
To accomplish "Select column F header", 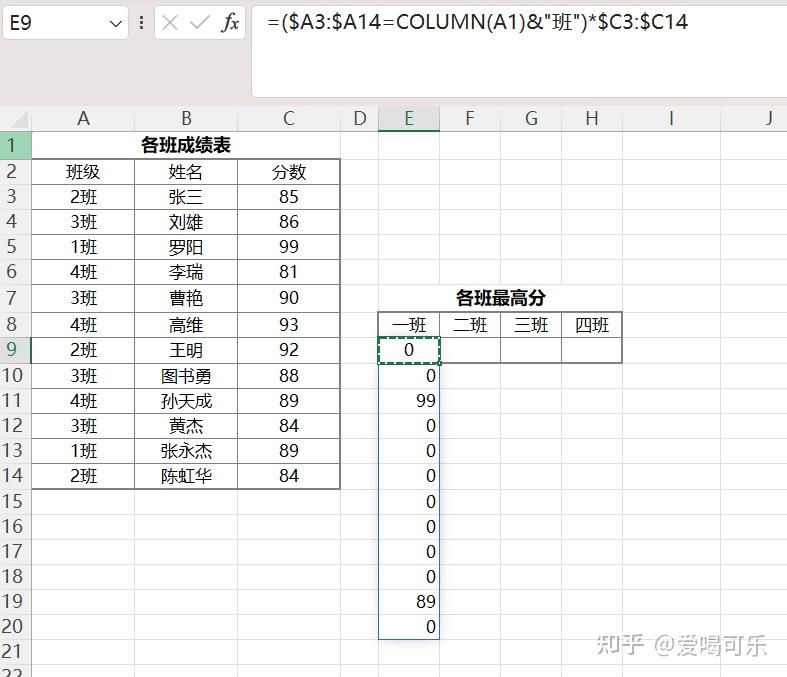I will point(470,119).
